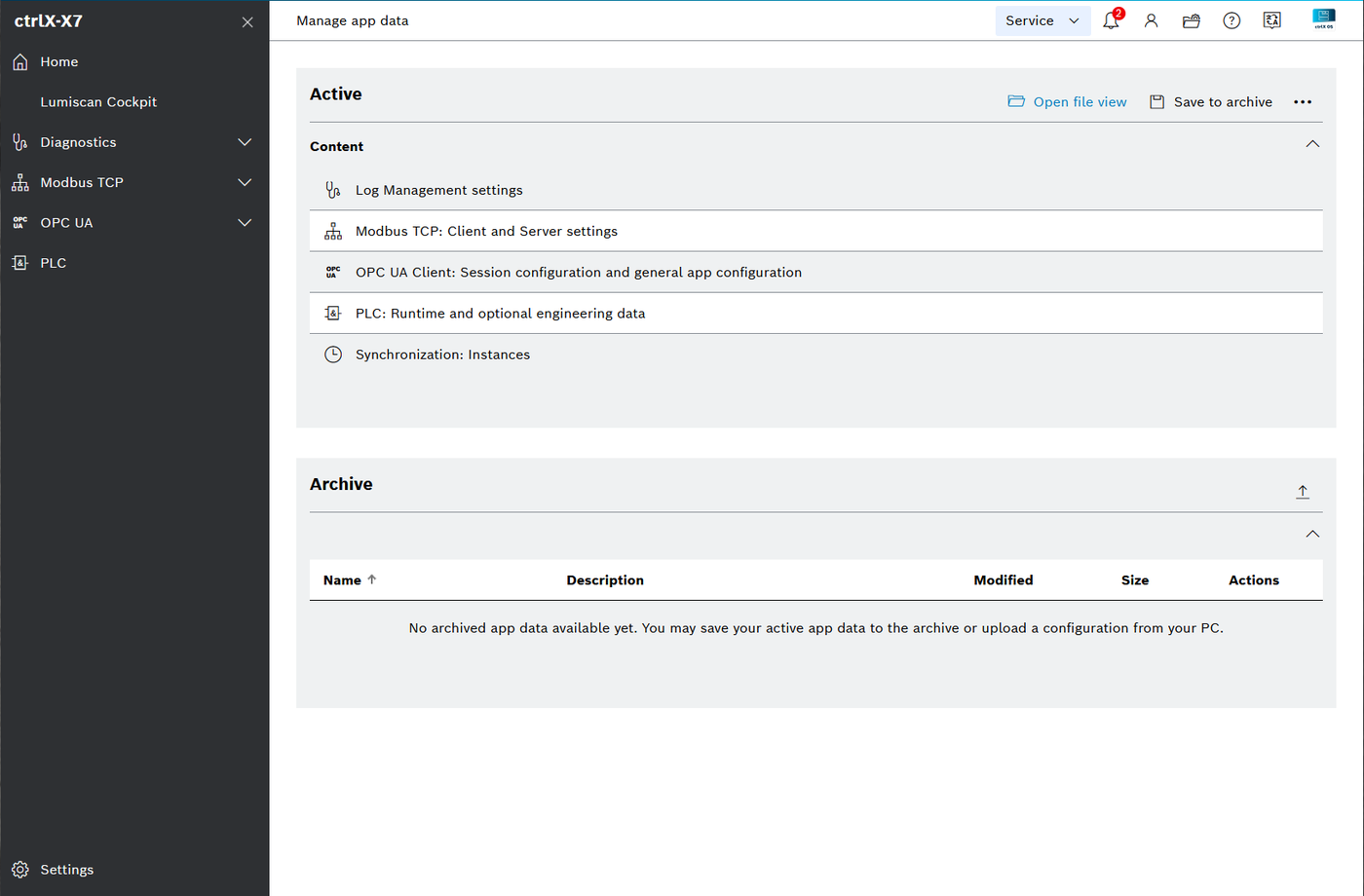Collapse the Content section chevron
The width and height of the screenshot is (1364, 896).
click(x=1312, y=144)
